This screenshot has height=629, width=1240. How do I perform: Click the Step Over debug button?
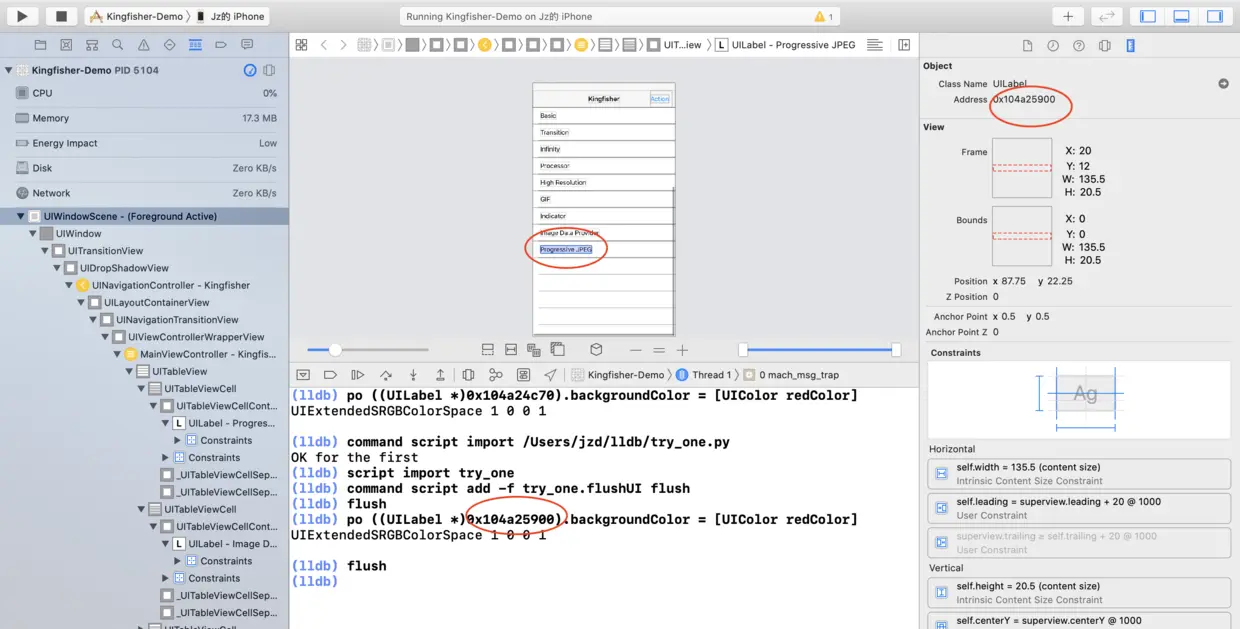pyautogui.click(x=386, y=375)
